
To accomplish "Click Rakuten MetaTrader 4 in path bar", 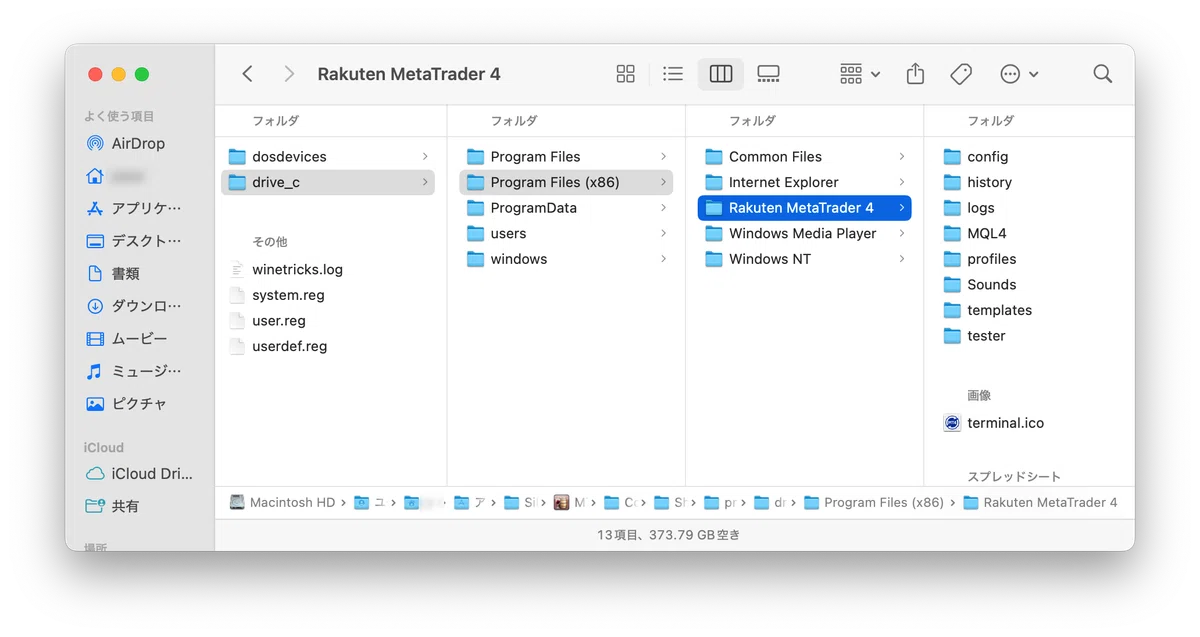I will (1040, 502).
